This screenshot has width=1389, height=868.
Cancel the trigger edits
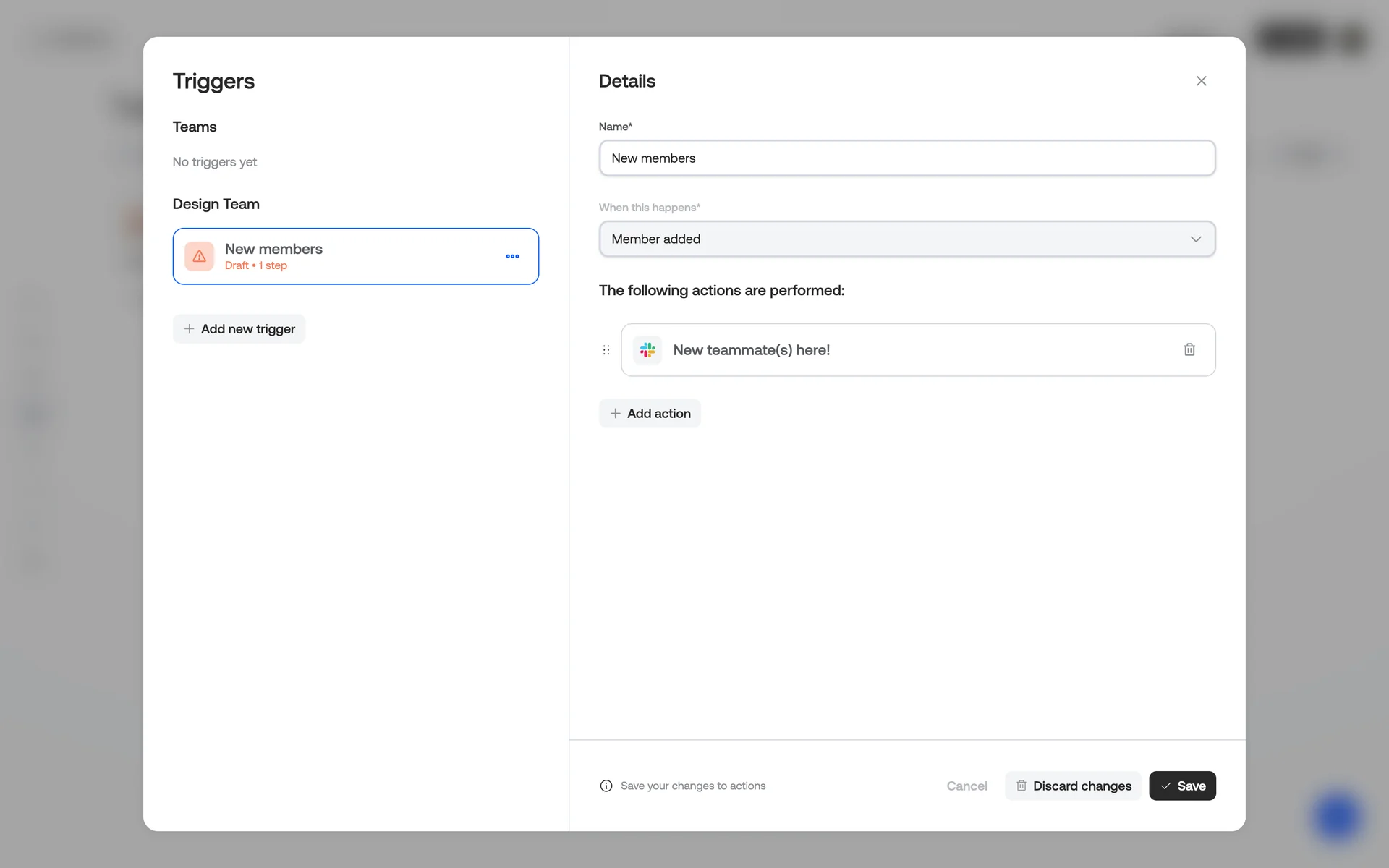tap(967, 786)
